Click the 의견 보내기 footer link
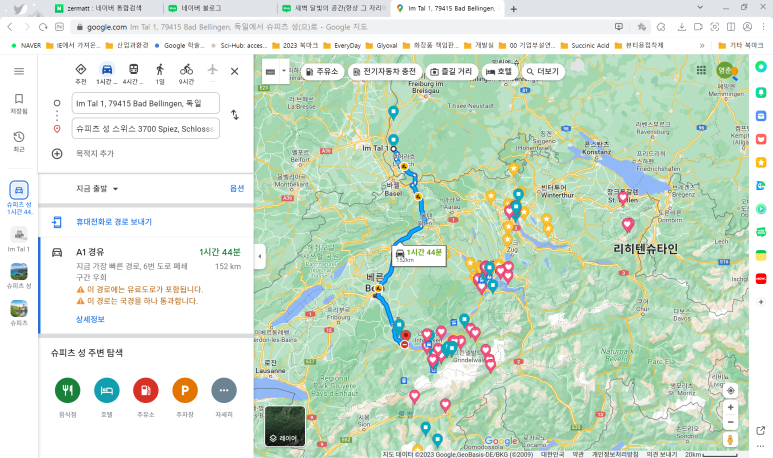This screenshot has width=773, height=458. [662, 454]
